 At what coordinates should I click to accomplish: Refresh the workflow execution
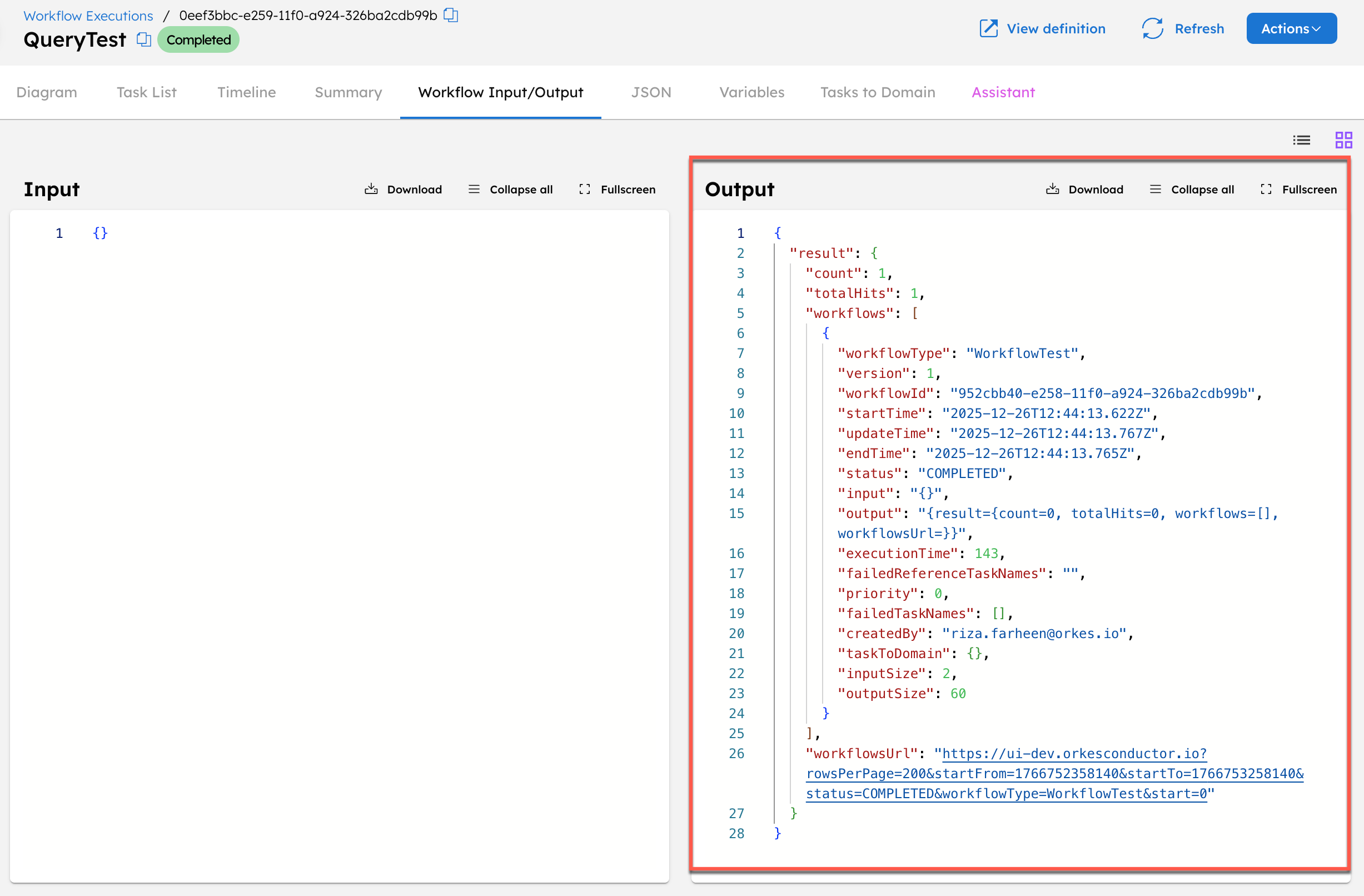1182,28
